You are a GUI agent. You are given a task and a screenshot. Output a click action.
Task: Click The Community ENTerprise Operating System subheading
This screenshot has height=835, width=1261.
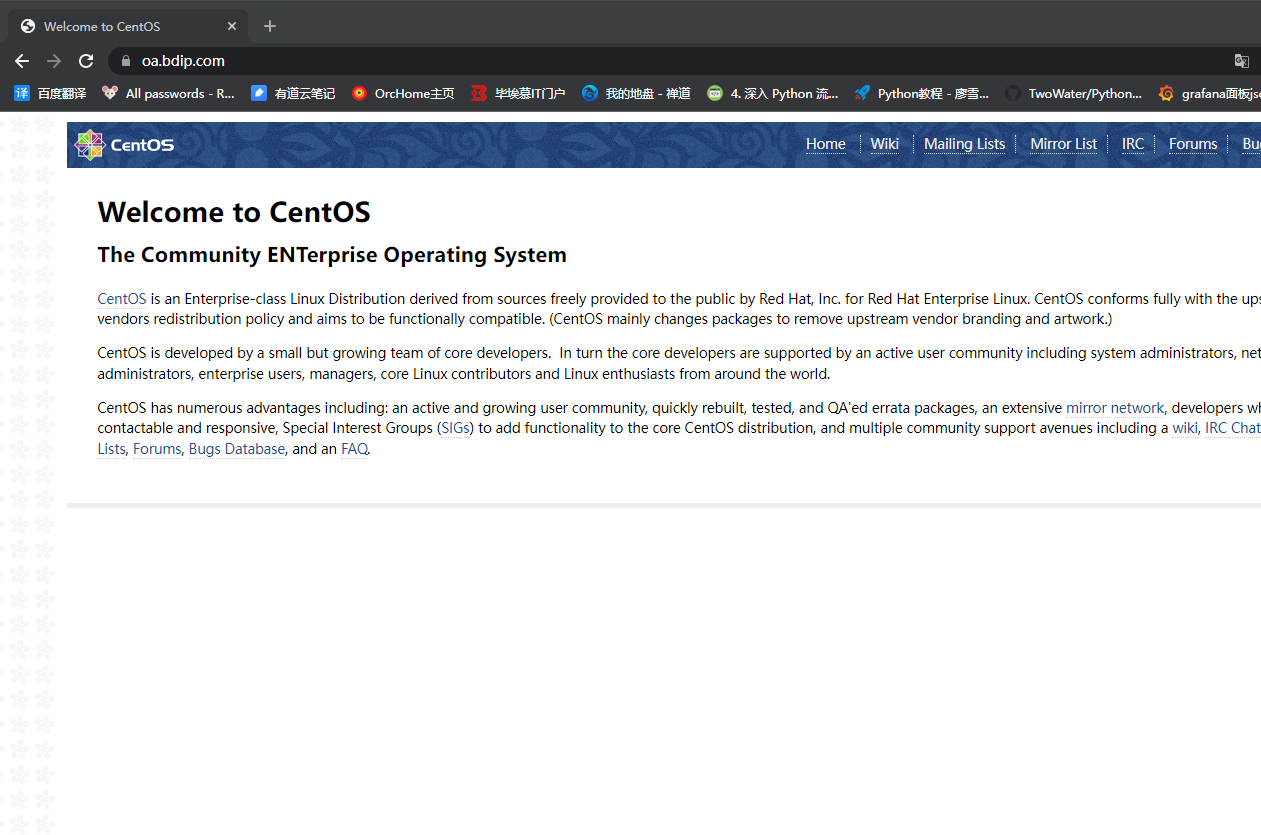pos(332,255)
